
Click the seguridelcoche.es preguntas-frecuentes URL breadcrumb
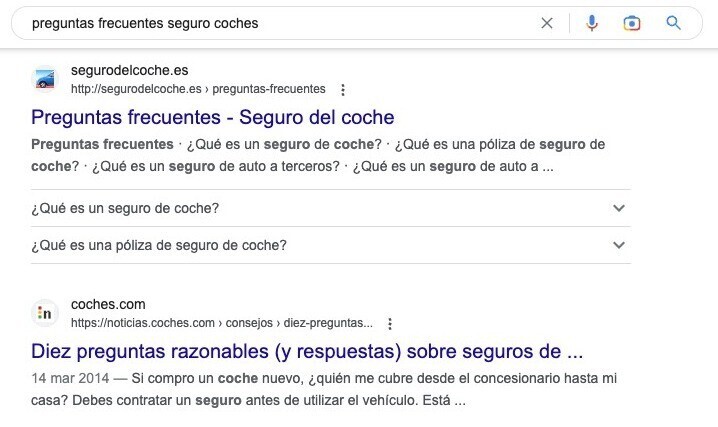pyautogui.click(x=198, y=89)
